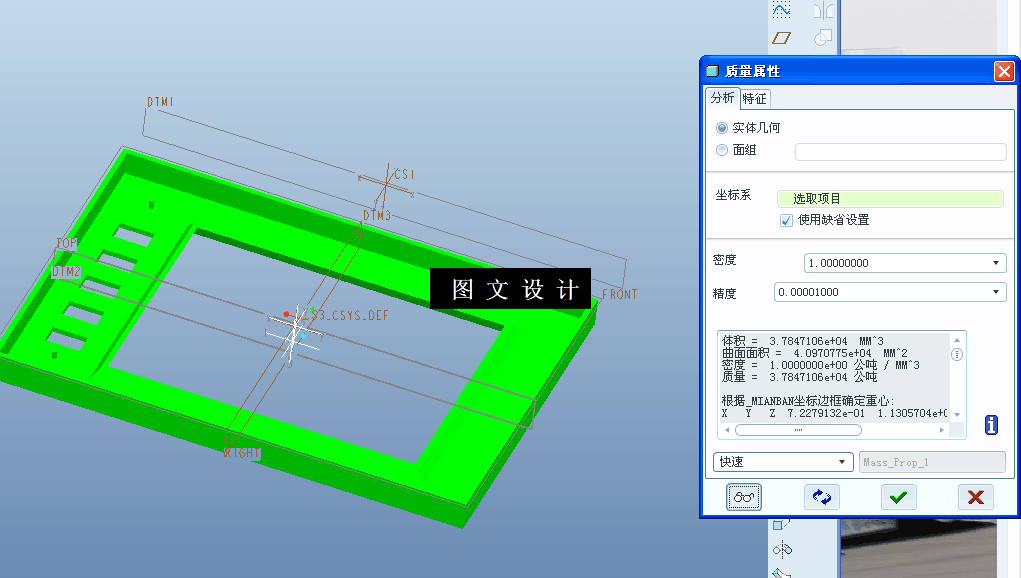Open the 密度 dropdown arrow
The width and height of the screenshot is (1021, 578).
(x=996, y=263)
